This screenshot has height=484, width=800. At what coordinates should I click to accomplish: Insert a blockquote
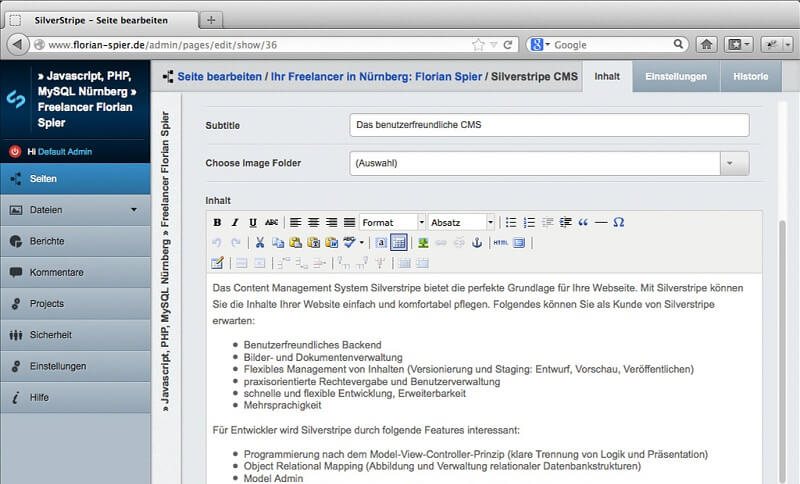[583, 222]
